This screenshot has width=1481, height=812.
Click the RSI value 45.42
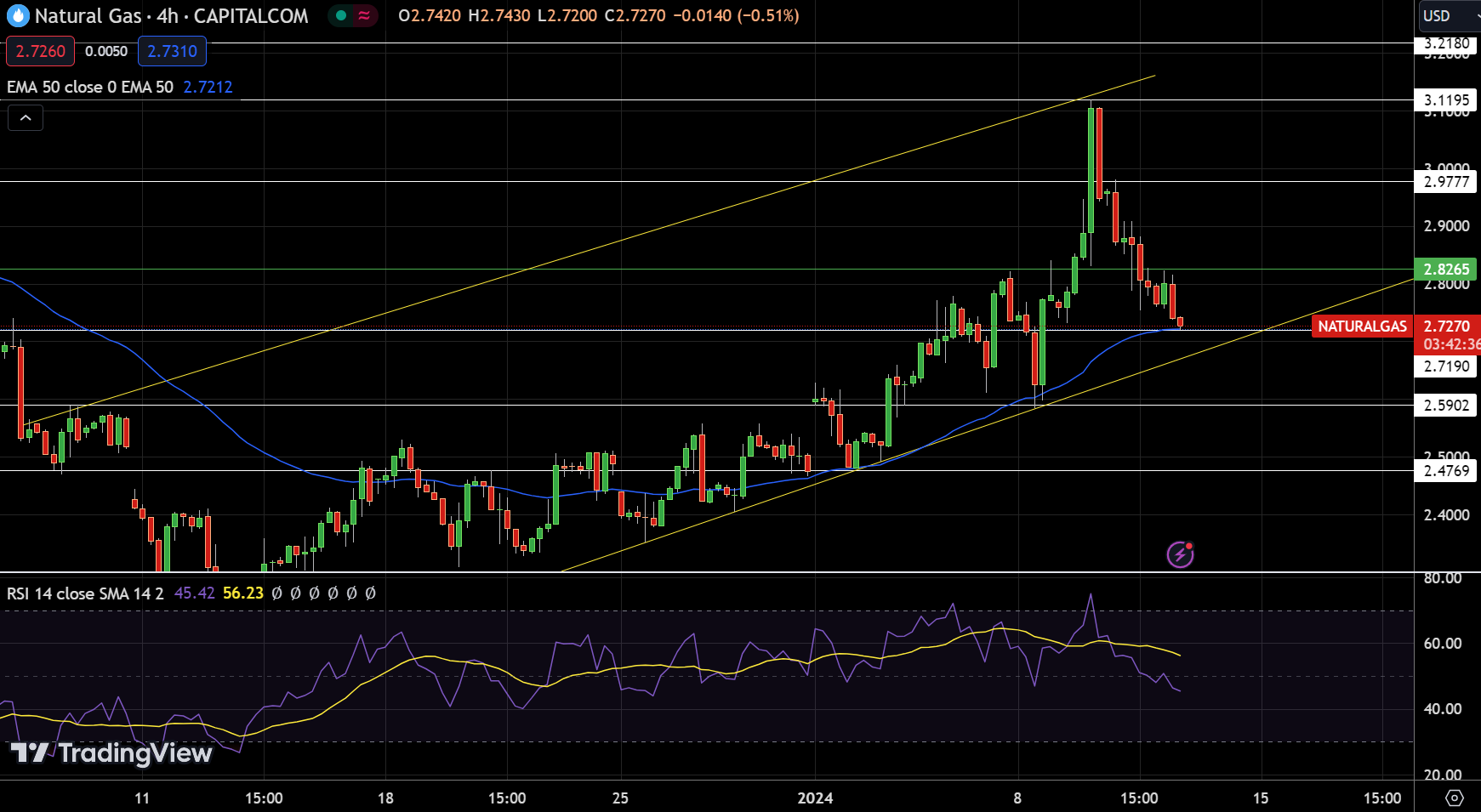tap(195, 593)
